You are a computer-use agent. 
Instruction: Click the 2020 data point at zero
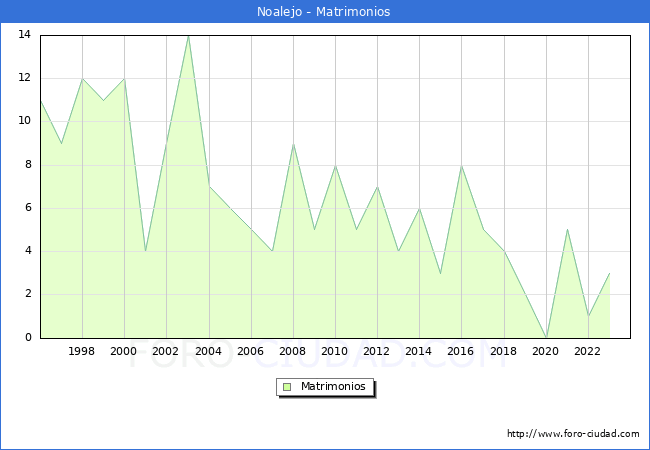coord(546,337)
